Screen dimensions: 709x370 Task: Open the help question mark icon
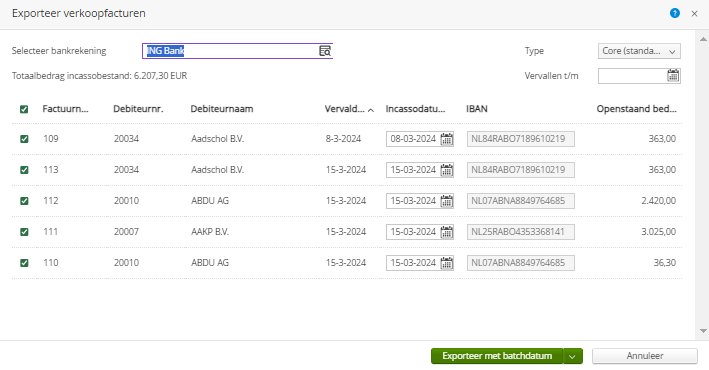click(x=675, y=13)
